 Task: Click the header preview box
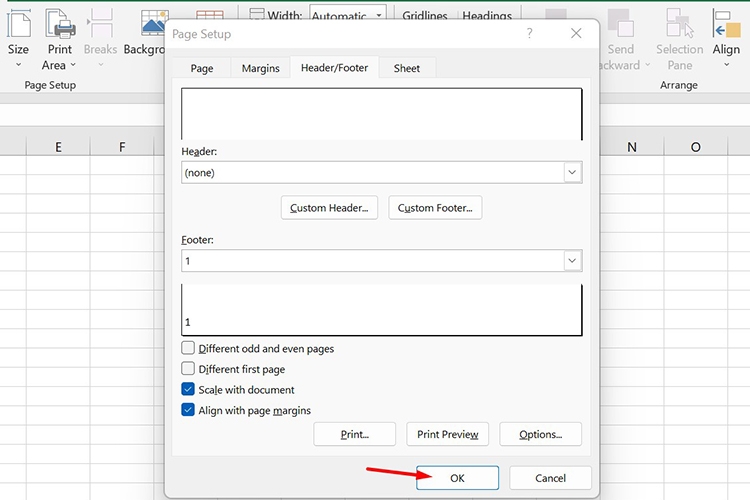[381, 114]
